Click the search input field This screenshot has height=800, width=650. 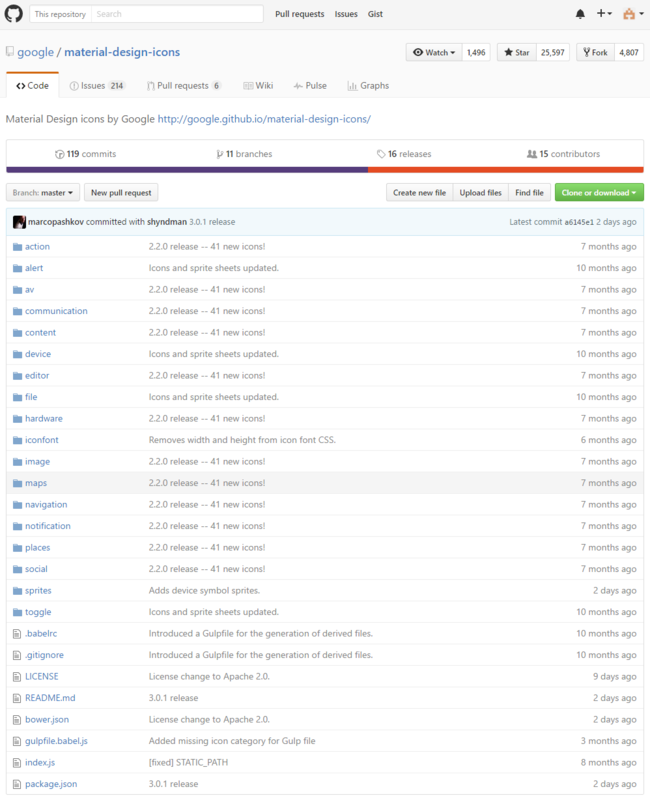point(177,14)
